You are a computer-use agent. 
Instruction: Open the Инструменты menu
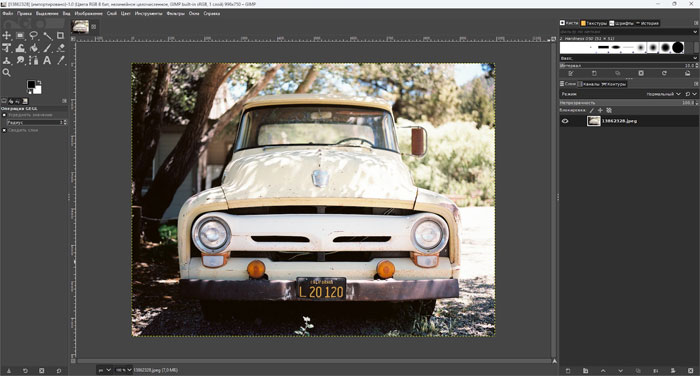[x=148, y=13]
